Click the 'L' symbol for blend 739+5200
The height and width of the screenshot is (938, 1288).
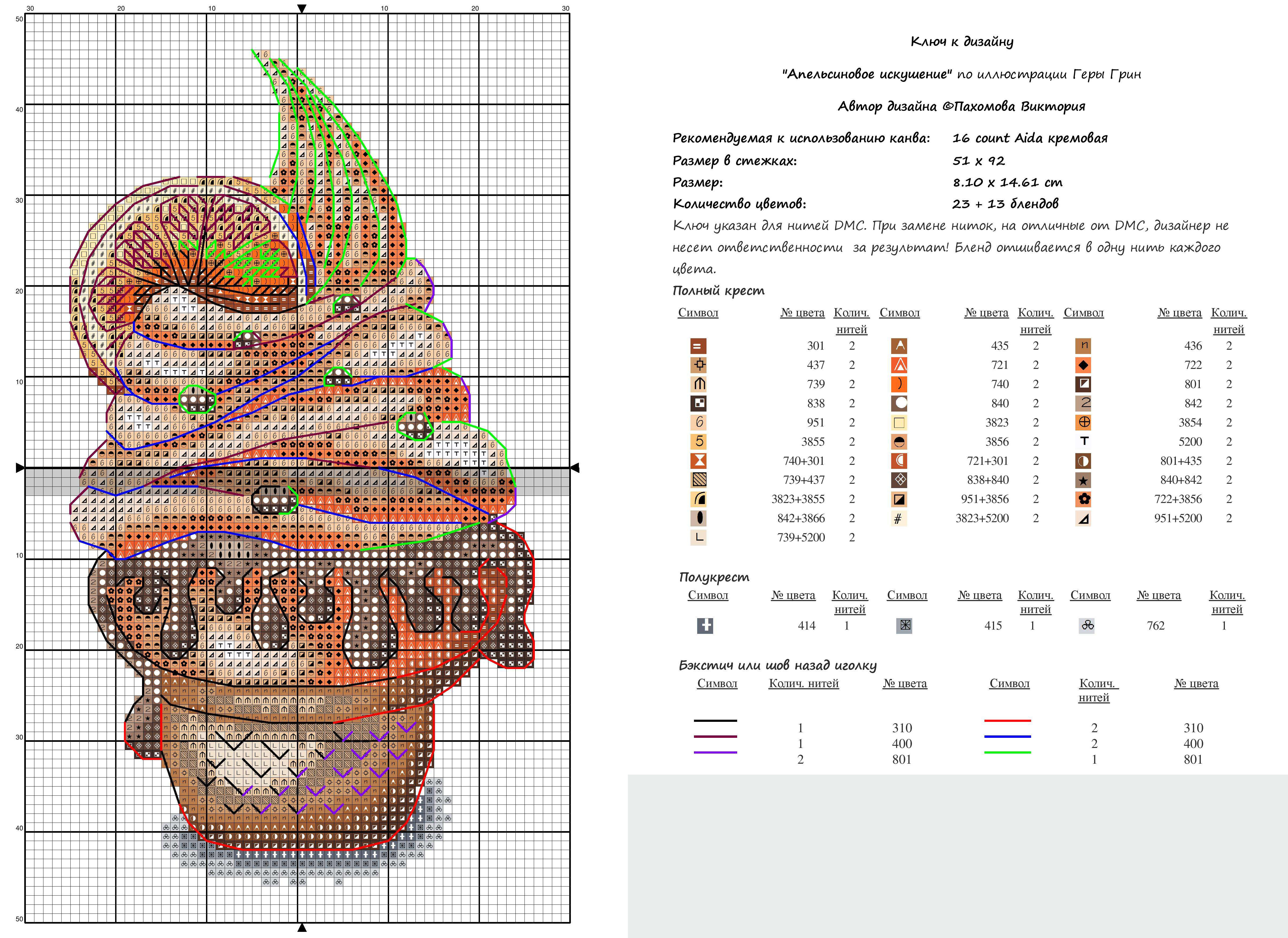tap(698, 537)
